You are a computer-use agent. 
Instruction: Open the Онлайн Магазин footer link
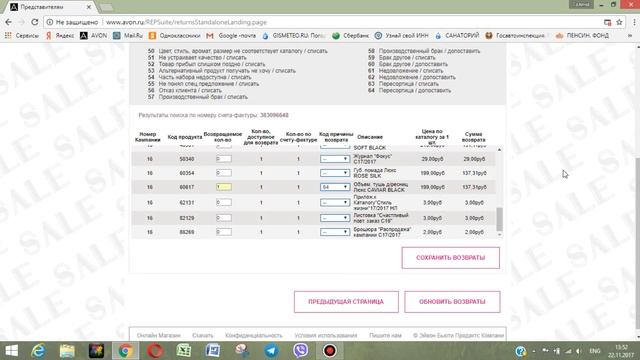click(158, 336)
